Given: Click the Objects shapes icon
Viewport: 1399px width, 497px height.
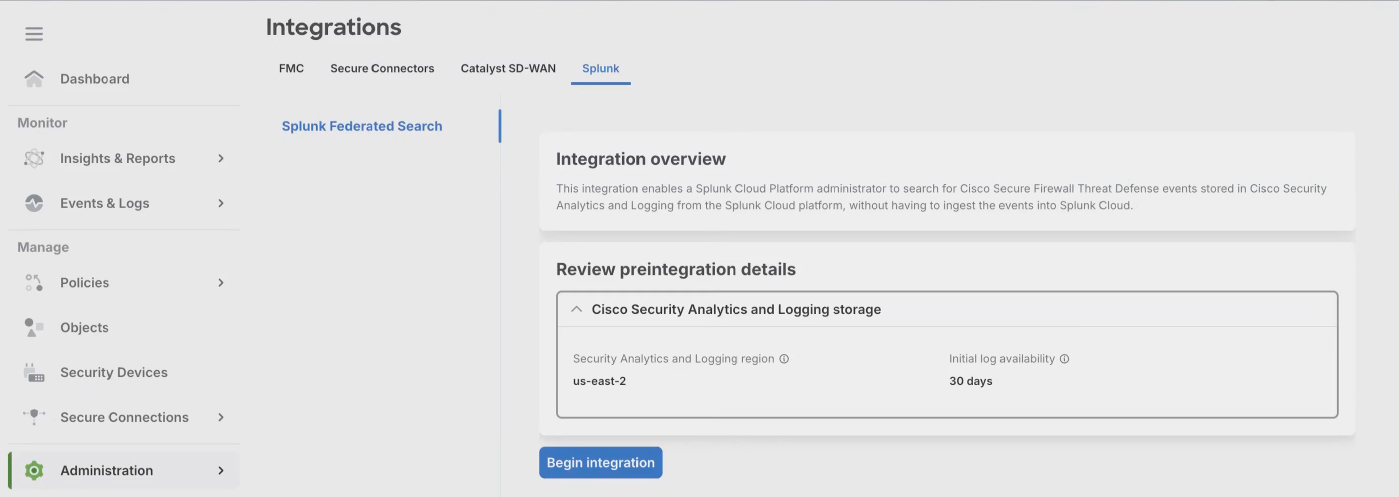Looking at the screenshot, I should 34,327.
